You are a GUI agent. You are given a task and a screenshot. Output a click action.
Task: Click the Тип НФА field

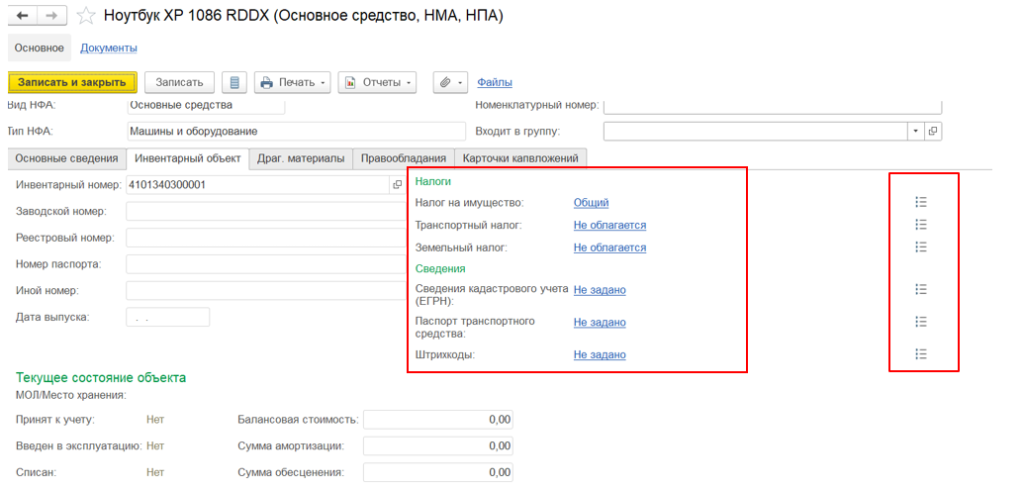tap(296, 131)
